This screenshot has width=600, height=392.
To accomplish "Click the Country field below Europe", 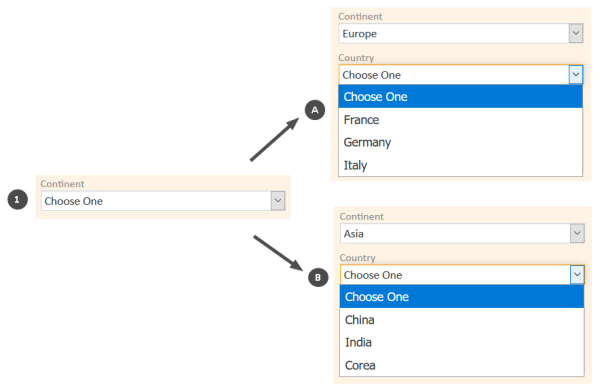I will tap(461, 74).
